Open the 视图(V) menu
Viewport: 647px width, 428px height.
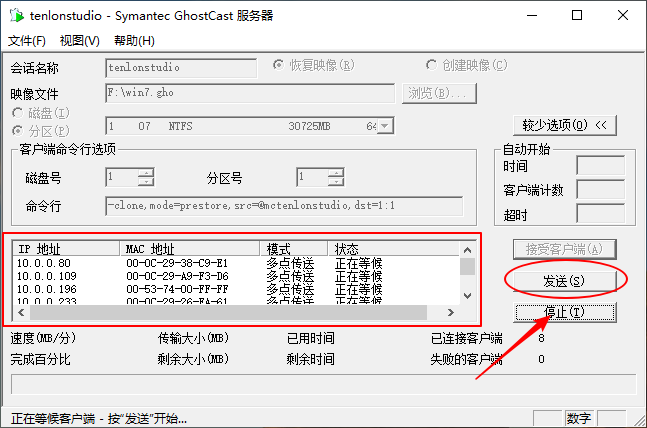coord(80,41)
